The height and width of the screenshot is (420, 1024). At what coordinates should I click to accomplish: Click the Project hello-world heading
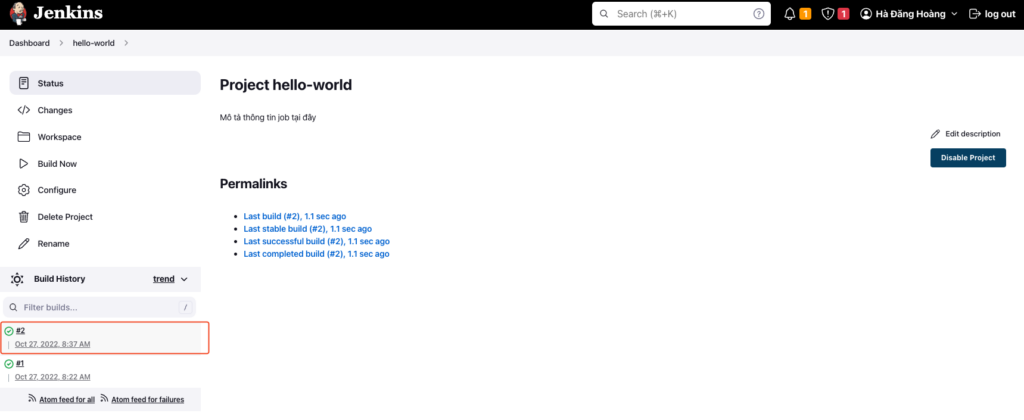pyautogui.click(x=286, y=85)
